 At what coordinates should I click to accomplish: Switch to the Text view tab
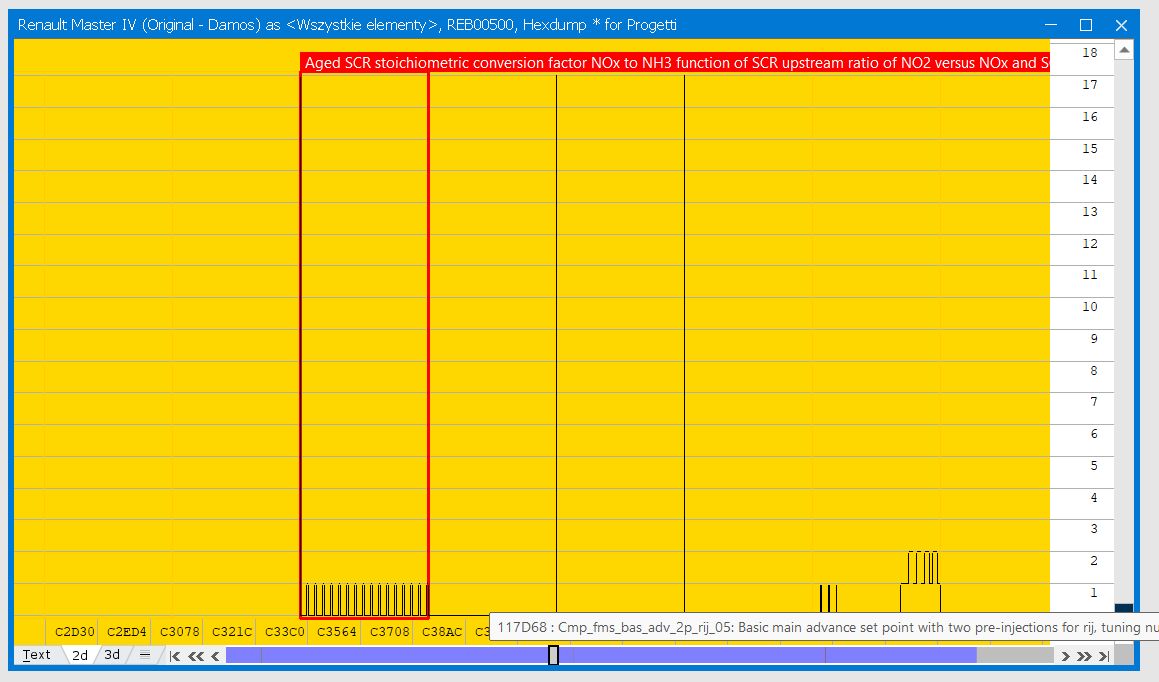(36, 655)
